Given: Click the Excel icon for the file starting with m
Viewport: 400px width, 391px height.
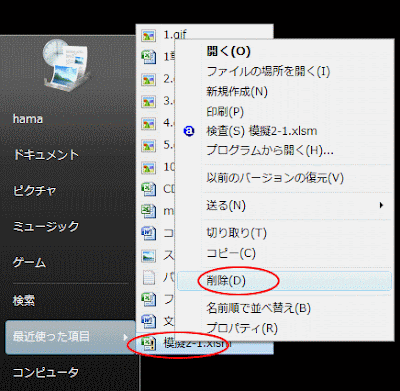Looking at the screenshot, I should coord(148,211).
